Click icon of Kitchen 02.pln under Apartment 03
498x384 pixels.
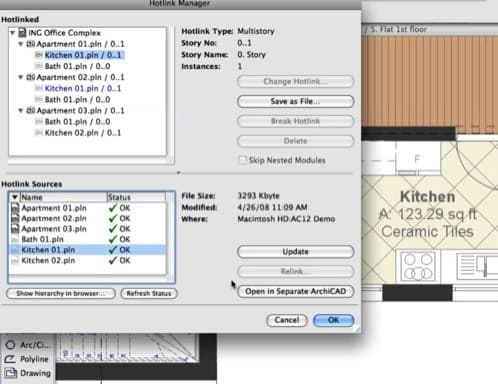pyautogui.click(x=39, y=133)
